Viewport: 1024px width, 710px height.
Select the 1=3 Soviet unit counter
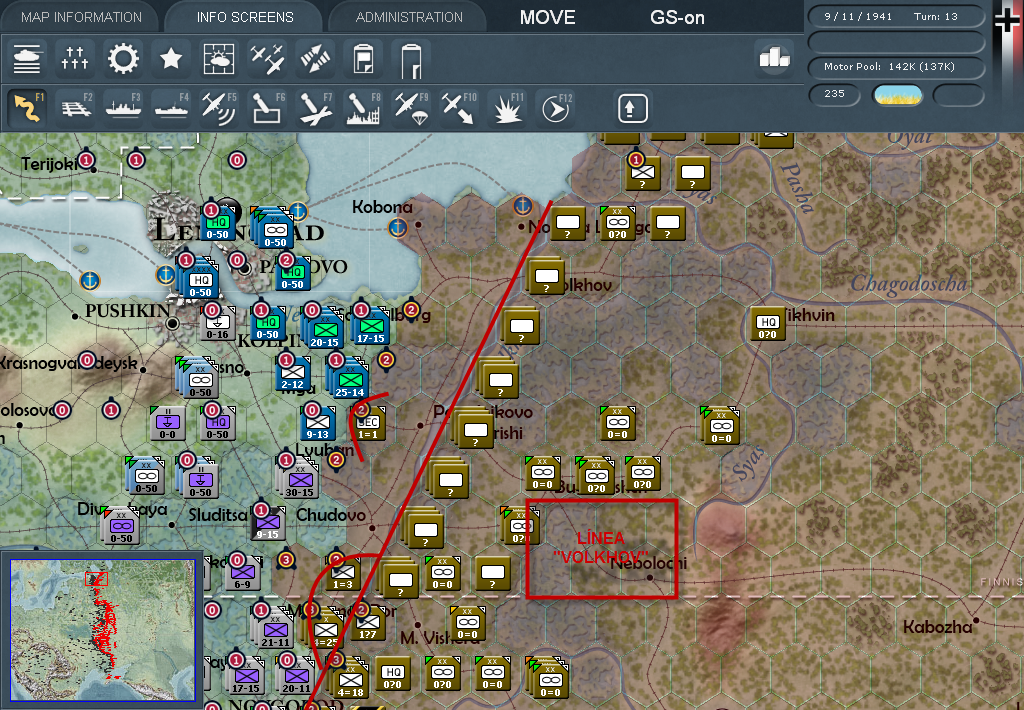click(342, 573)
